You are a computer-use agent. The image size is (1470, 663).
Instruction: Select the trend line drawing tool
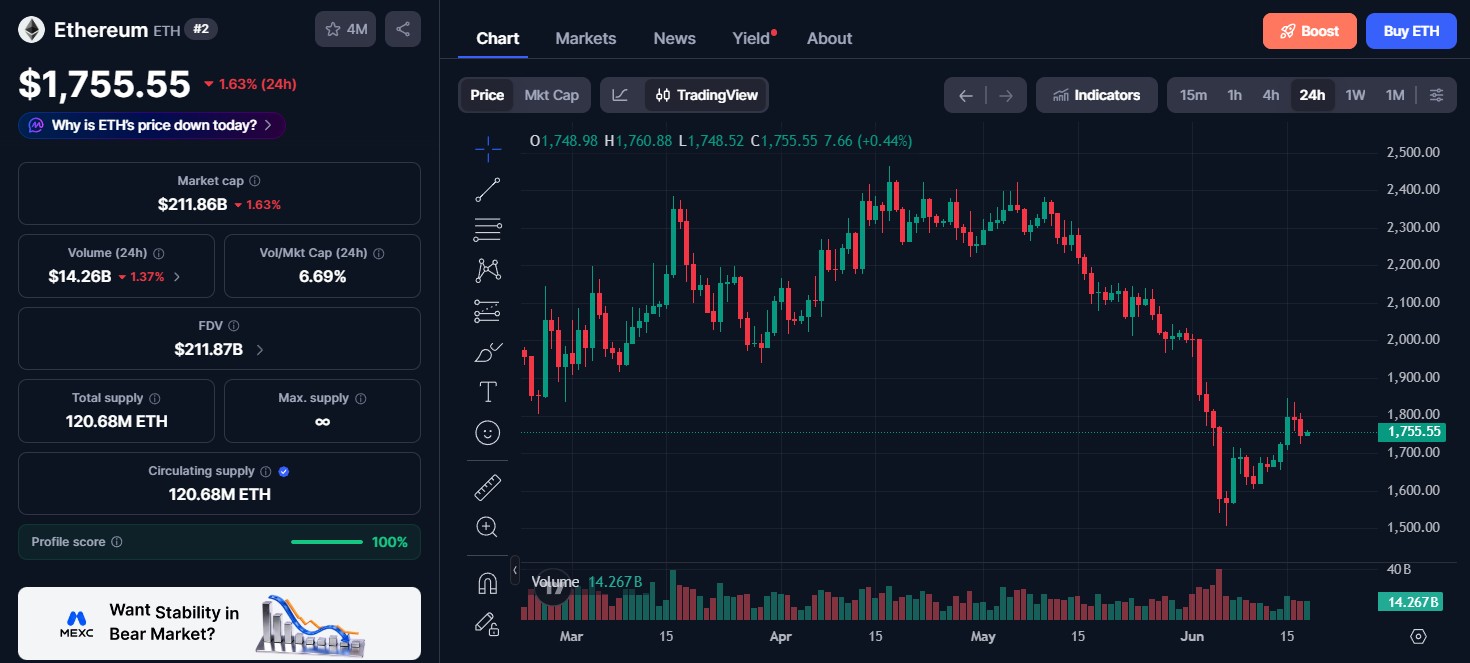488,190
